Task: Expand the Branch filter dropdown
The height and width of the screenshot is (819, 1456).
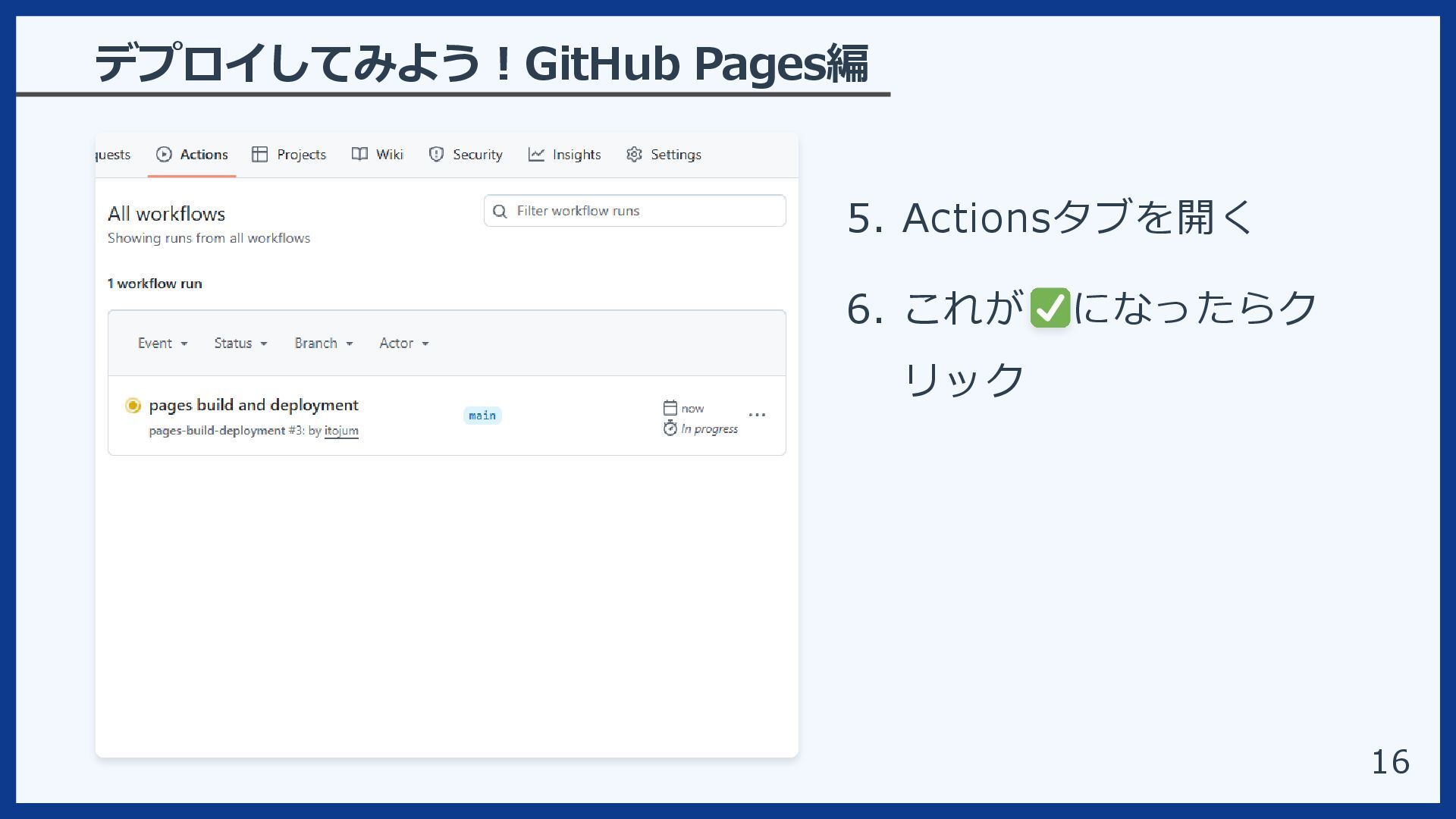Action: point(324,344)
